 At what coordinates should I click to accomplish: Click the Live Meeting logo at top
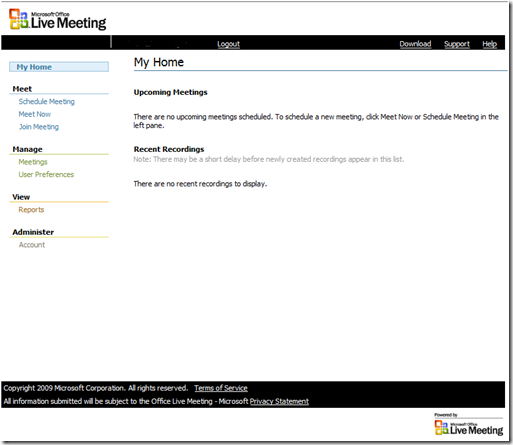pos(58,20)
